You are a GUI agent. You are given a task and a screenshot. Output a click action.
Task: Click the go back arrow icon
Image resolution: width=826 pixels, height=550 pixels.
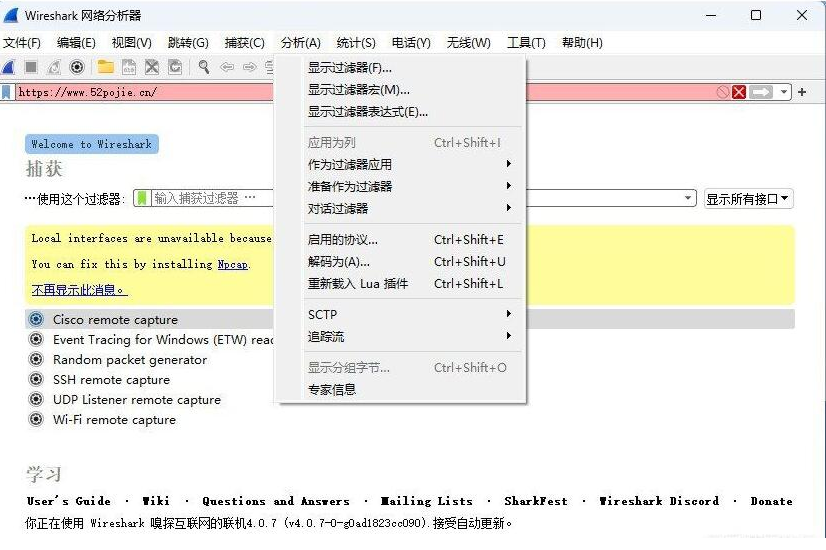(x=227, y=67)
